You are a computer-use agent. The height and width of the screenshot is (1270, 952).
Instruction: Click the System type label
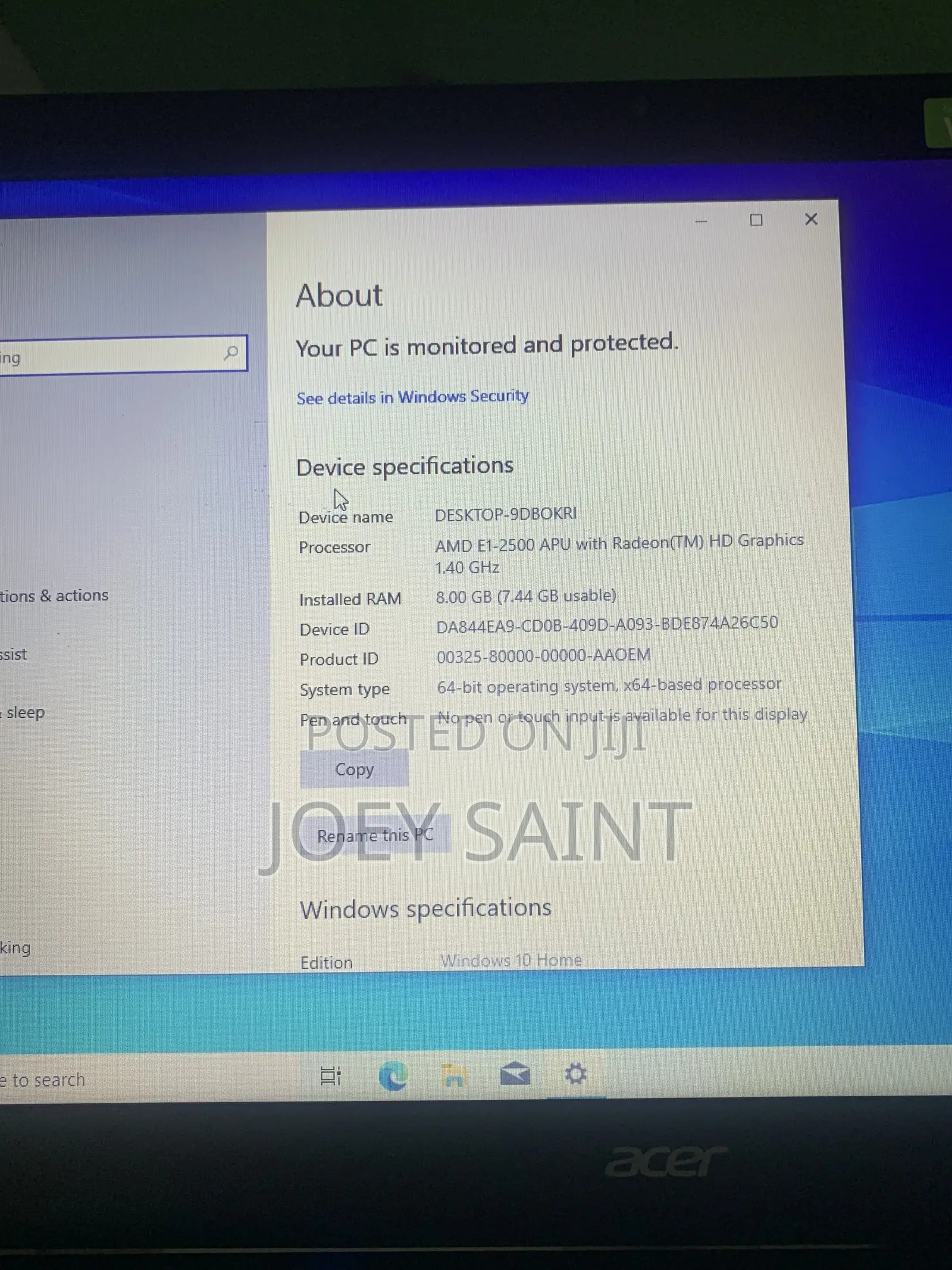345,690
